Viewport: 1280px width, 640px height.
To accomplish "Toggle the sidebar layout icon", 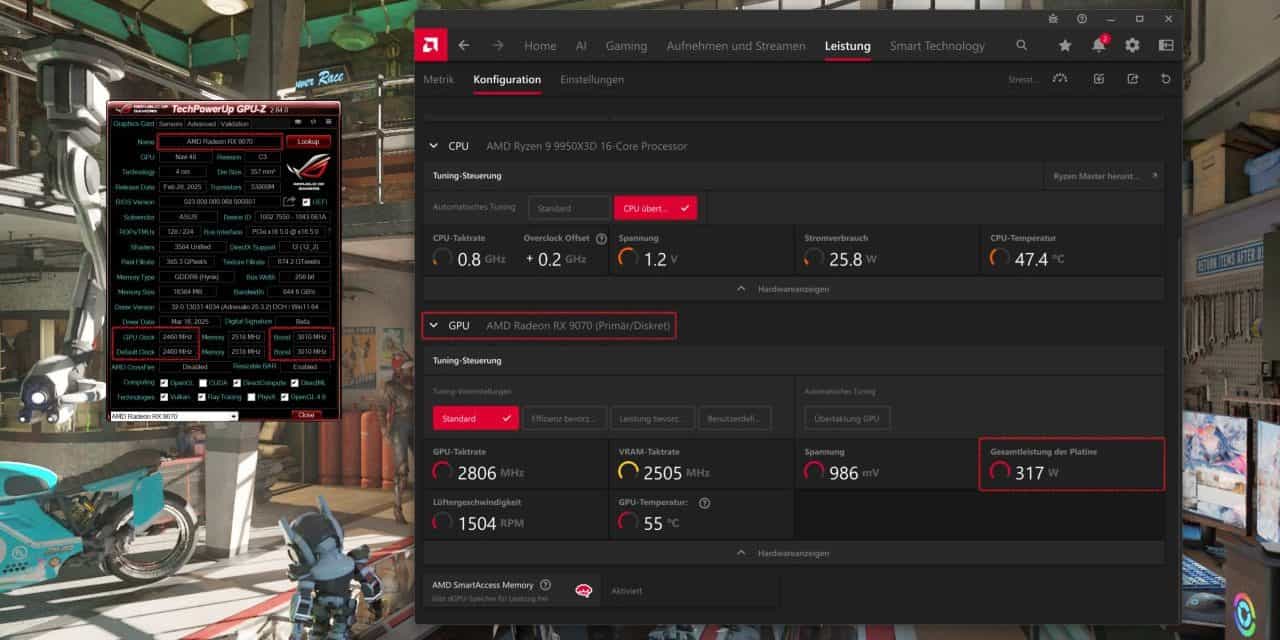I will (x=1166, y=45).
